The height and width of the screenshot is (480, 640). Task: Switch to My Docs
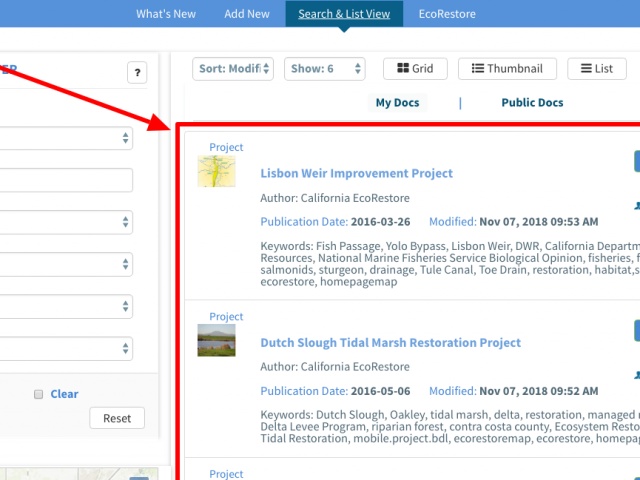point(397,102)
